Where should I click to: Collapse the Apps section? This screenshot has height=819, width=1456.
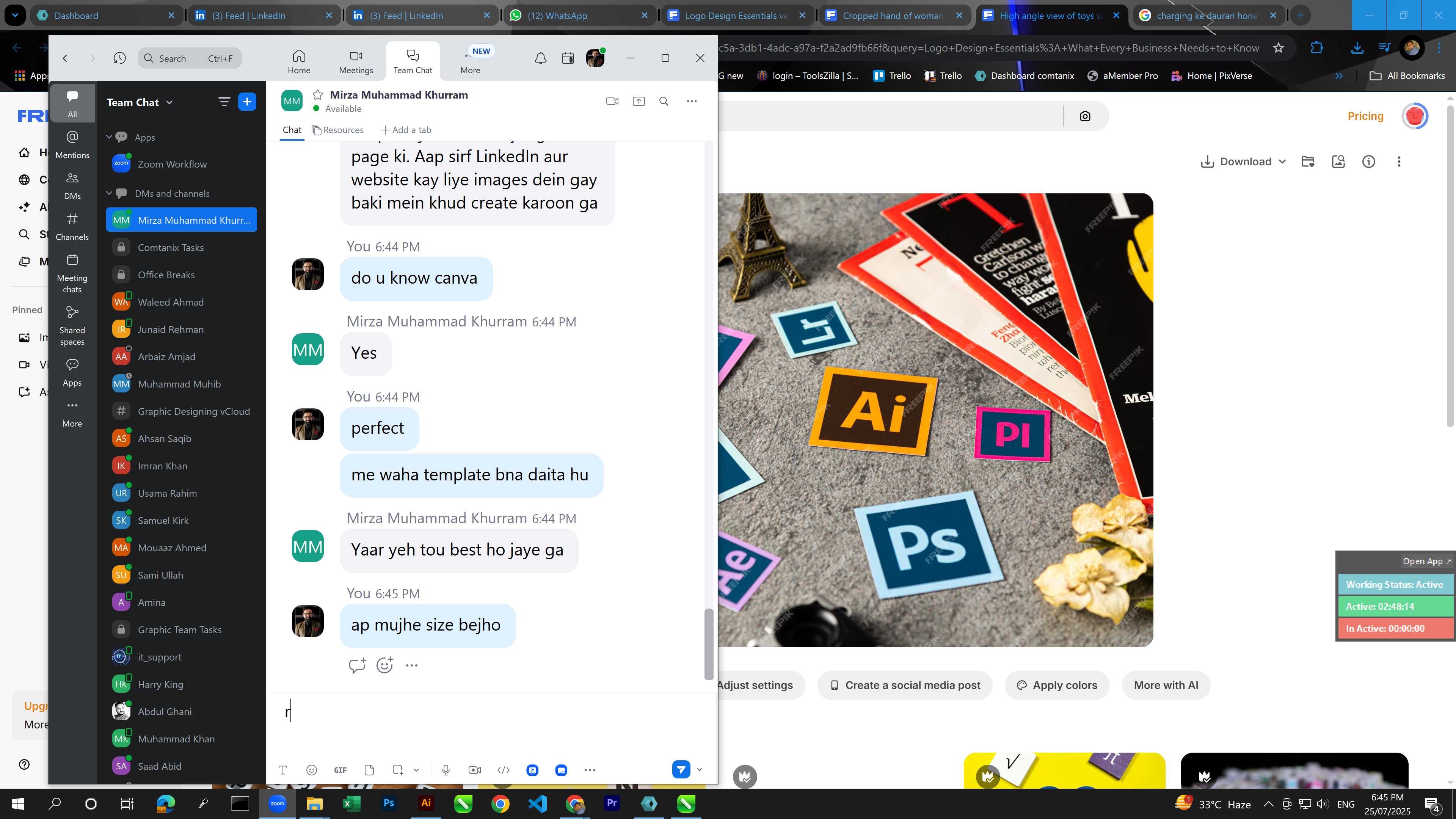(109, 137)
